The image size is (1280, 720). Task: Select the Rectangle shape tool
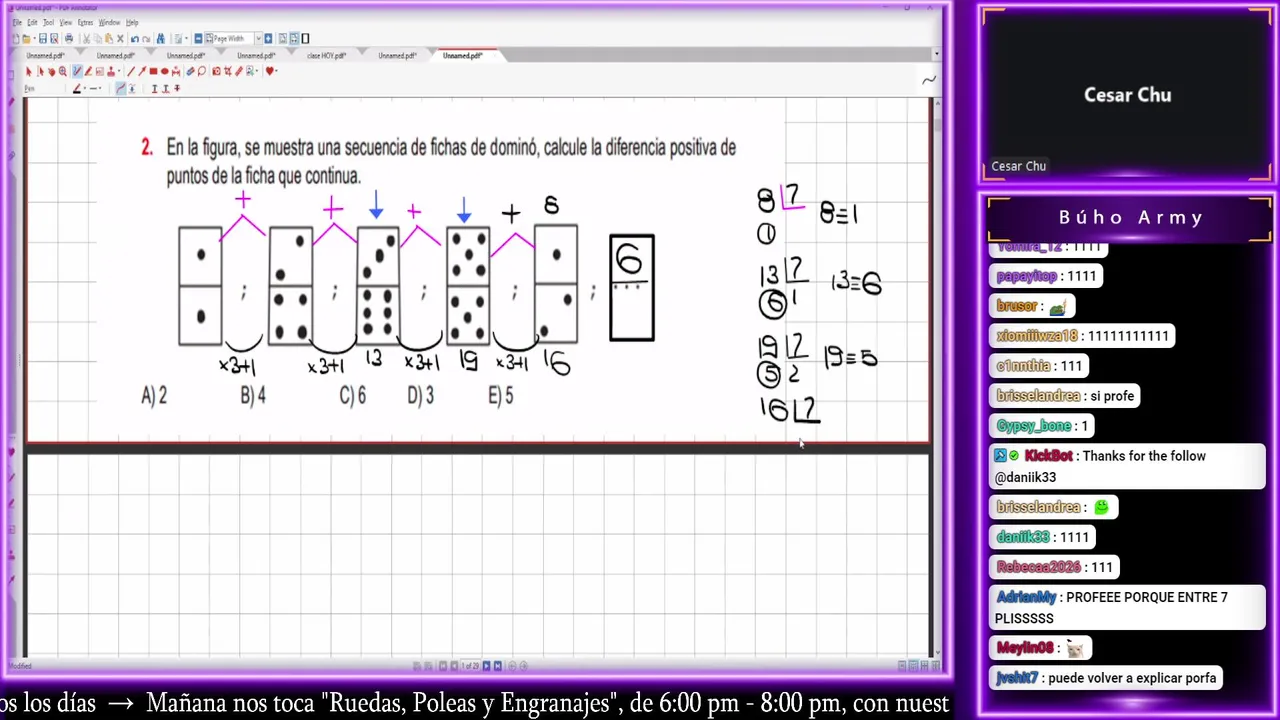pyautogui.click(x=153, y=72)
